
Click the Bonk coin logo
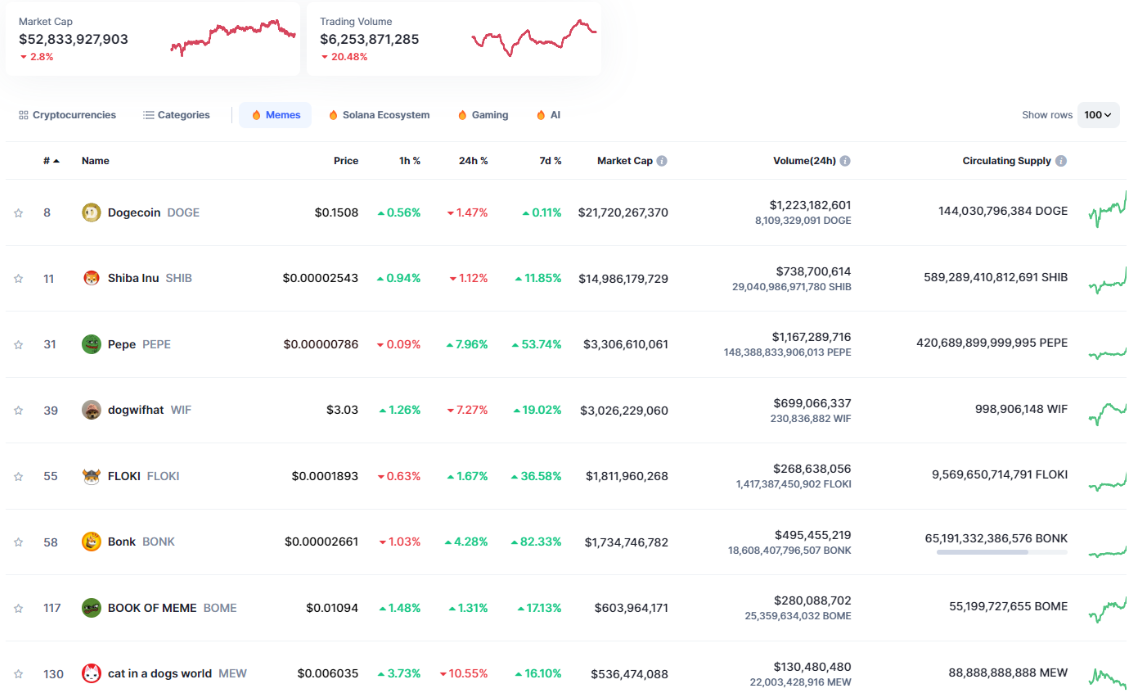[91, 542]
